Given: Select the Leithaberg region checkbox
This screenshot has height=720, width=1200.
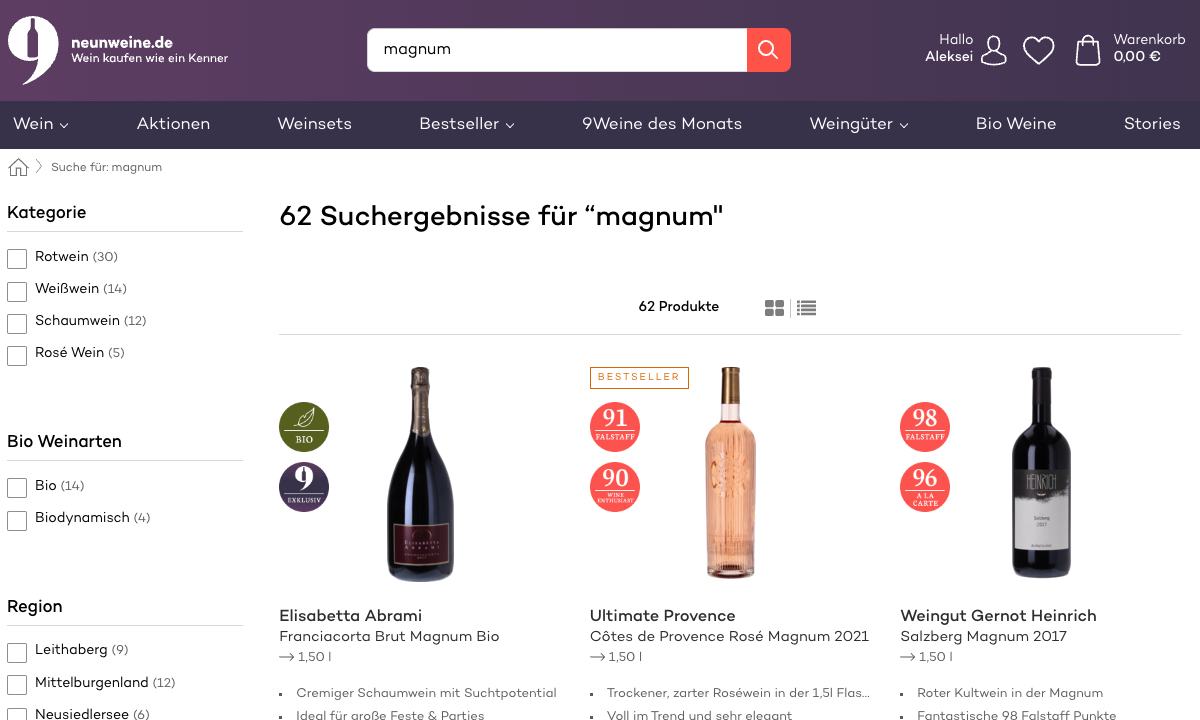Looking at the screenshot, I should coord(17,652).
